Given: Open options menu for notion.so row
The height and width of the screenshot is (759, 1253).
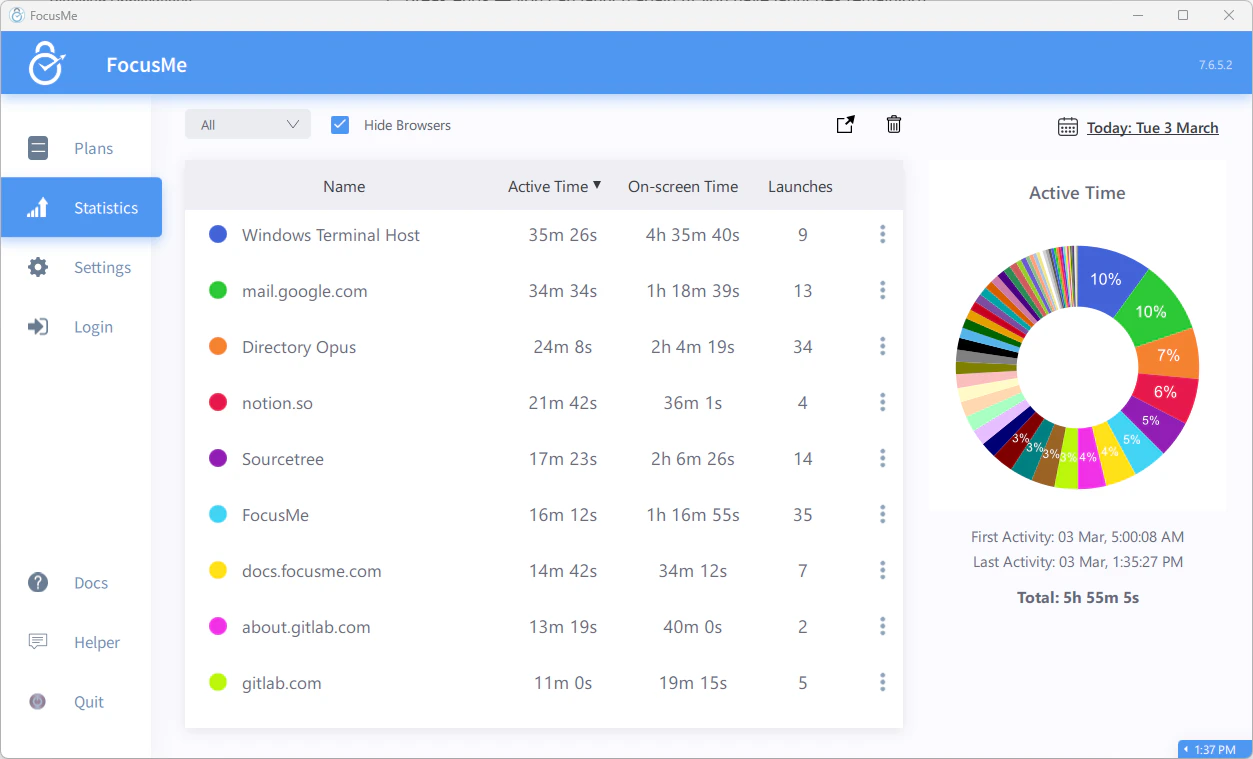Looking at the screenshot, I should click(882, 402).
